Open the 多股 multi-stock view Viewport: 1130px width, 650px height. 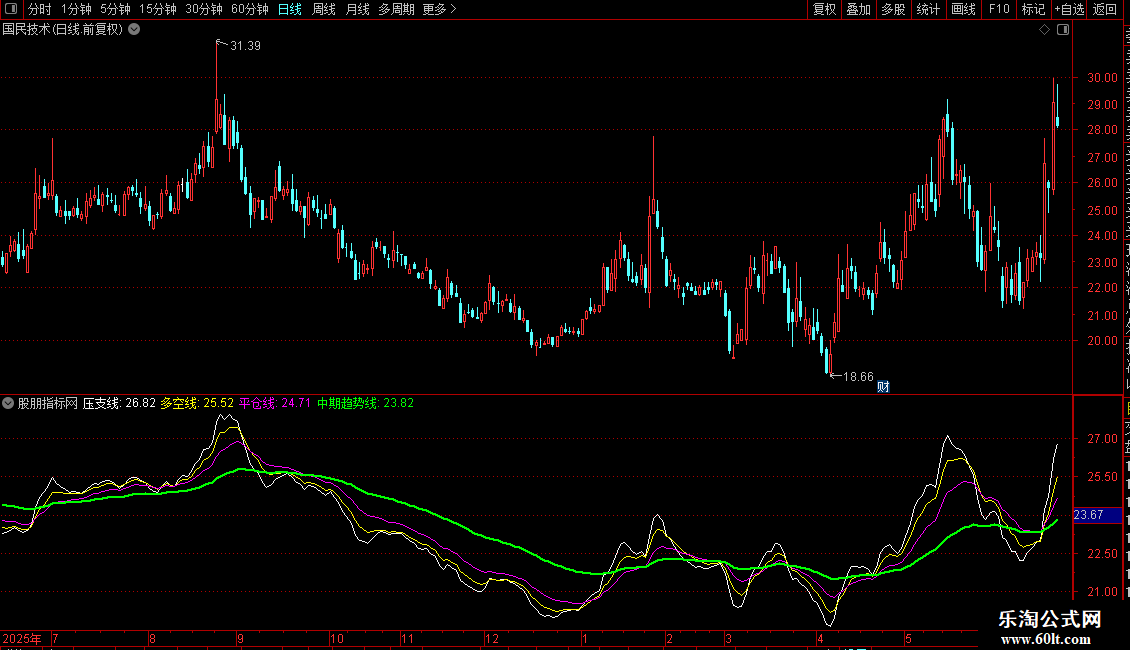[893, 9]
